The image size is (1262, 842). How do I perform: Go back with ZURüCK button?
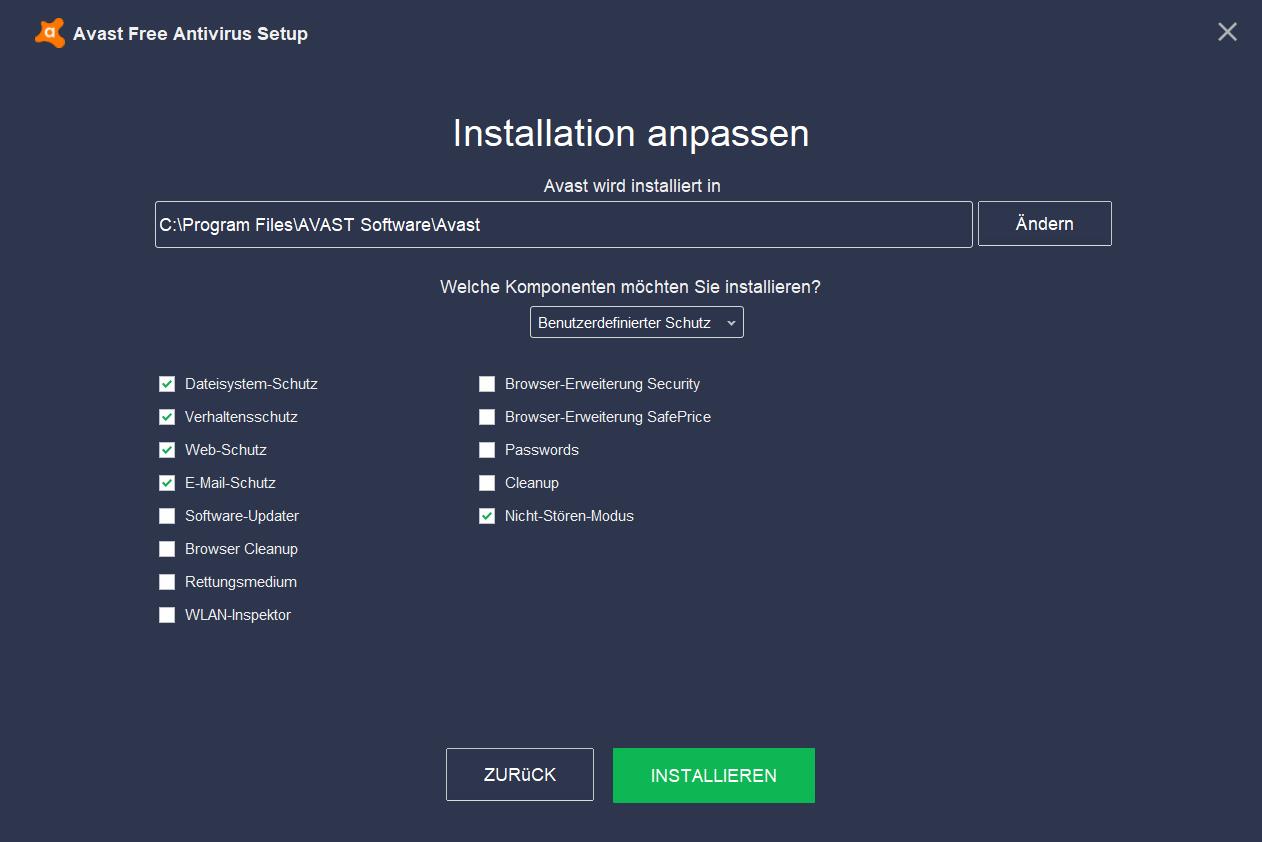click(520, 775)
